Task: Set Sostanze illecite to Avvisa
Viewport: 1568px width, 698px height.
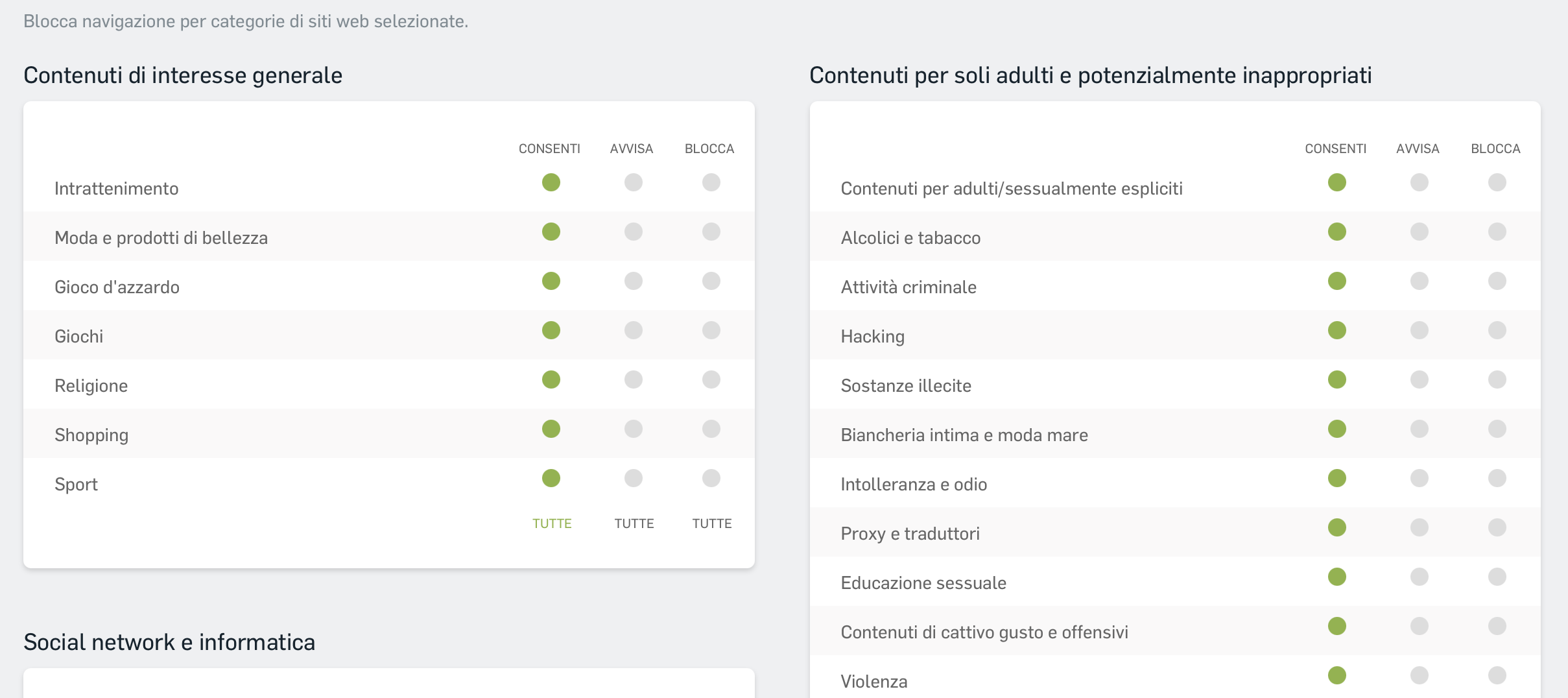Action: [x=1420, y=379]
